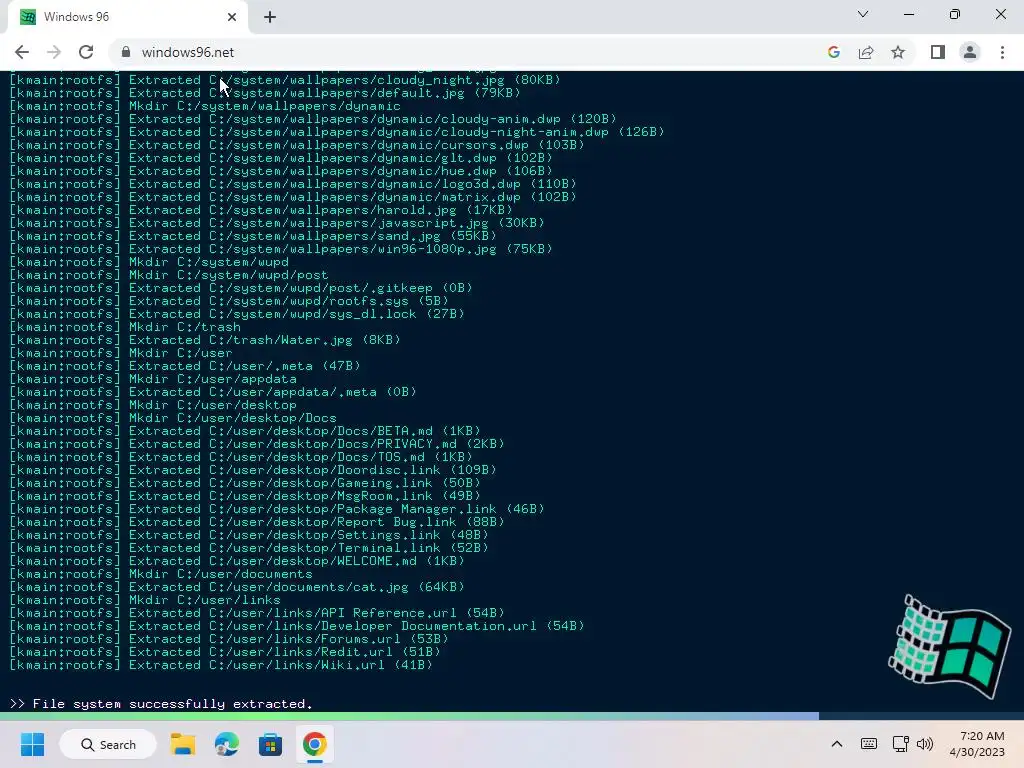
Task: Click the Doordisc.link (109B) line
Action: point(253,470)
